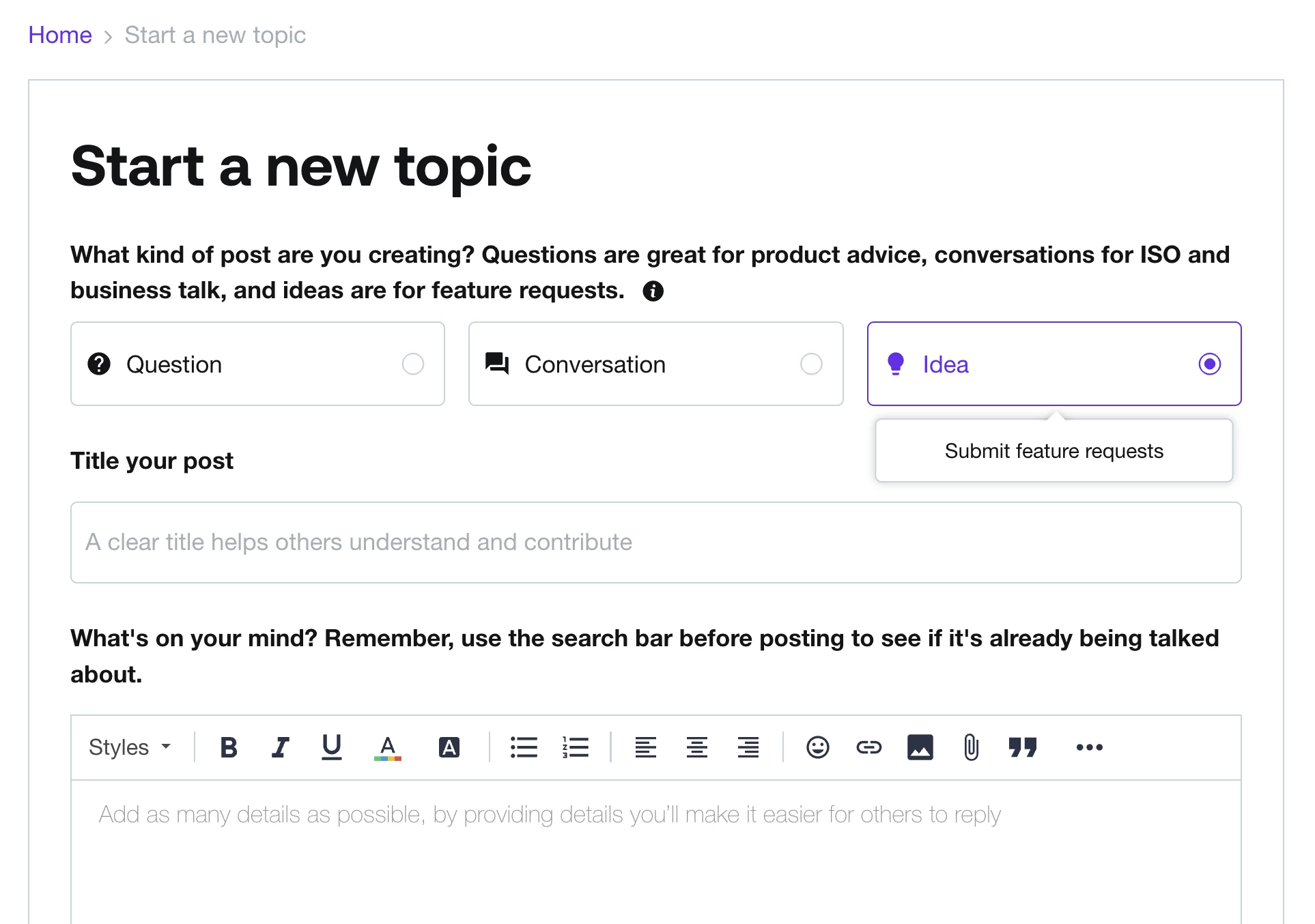Apply italic formatting
The image size is (1315, 924).
coord(280,747)
